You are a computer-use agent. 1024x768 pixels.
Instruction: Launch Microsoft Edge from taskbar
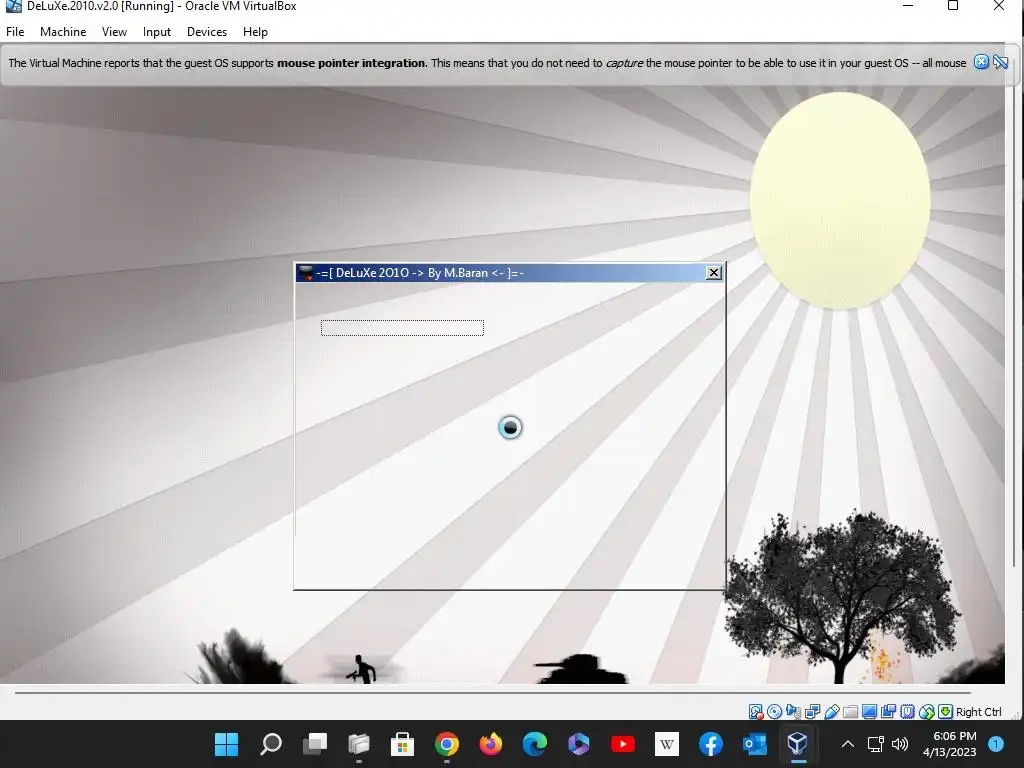click(x=534, y=744)
